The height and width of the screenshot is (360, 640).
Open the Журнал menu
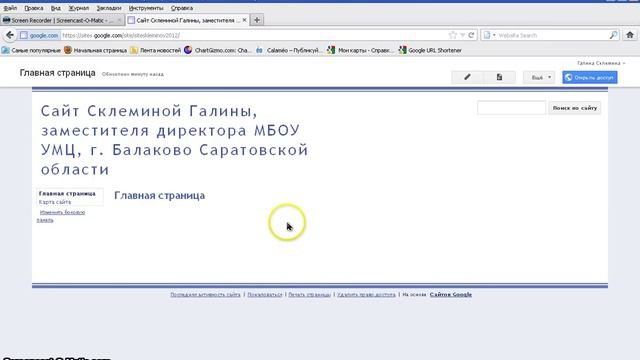78,8
